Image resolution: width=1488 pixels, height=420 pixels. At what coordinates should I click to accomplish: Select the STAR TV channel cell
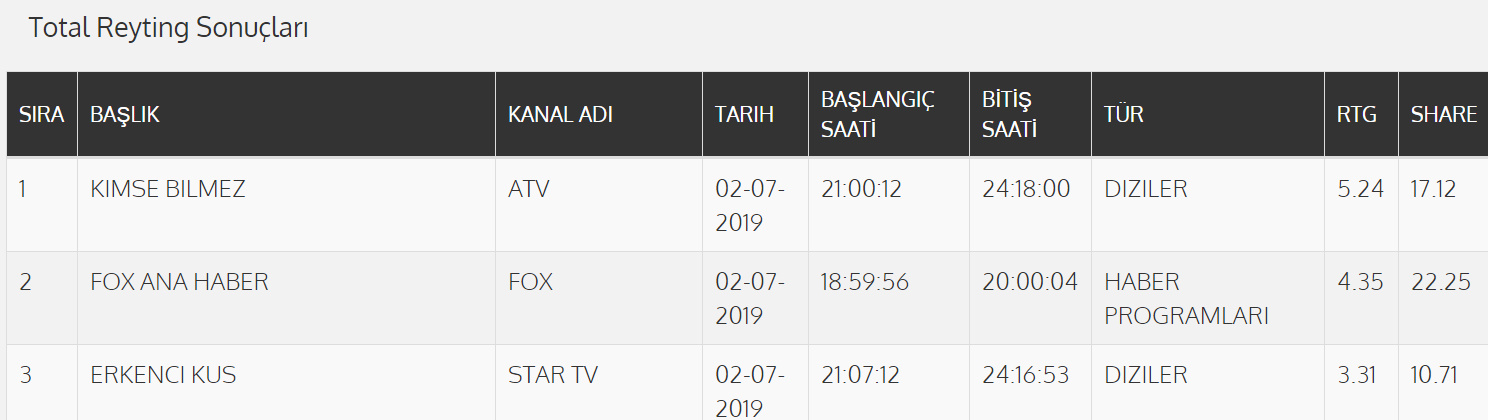[x=553, y=376]
